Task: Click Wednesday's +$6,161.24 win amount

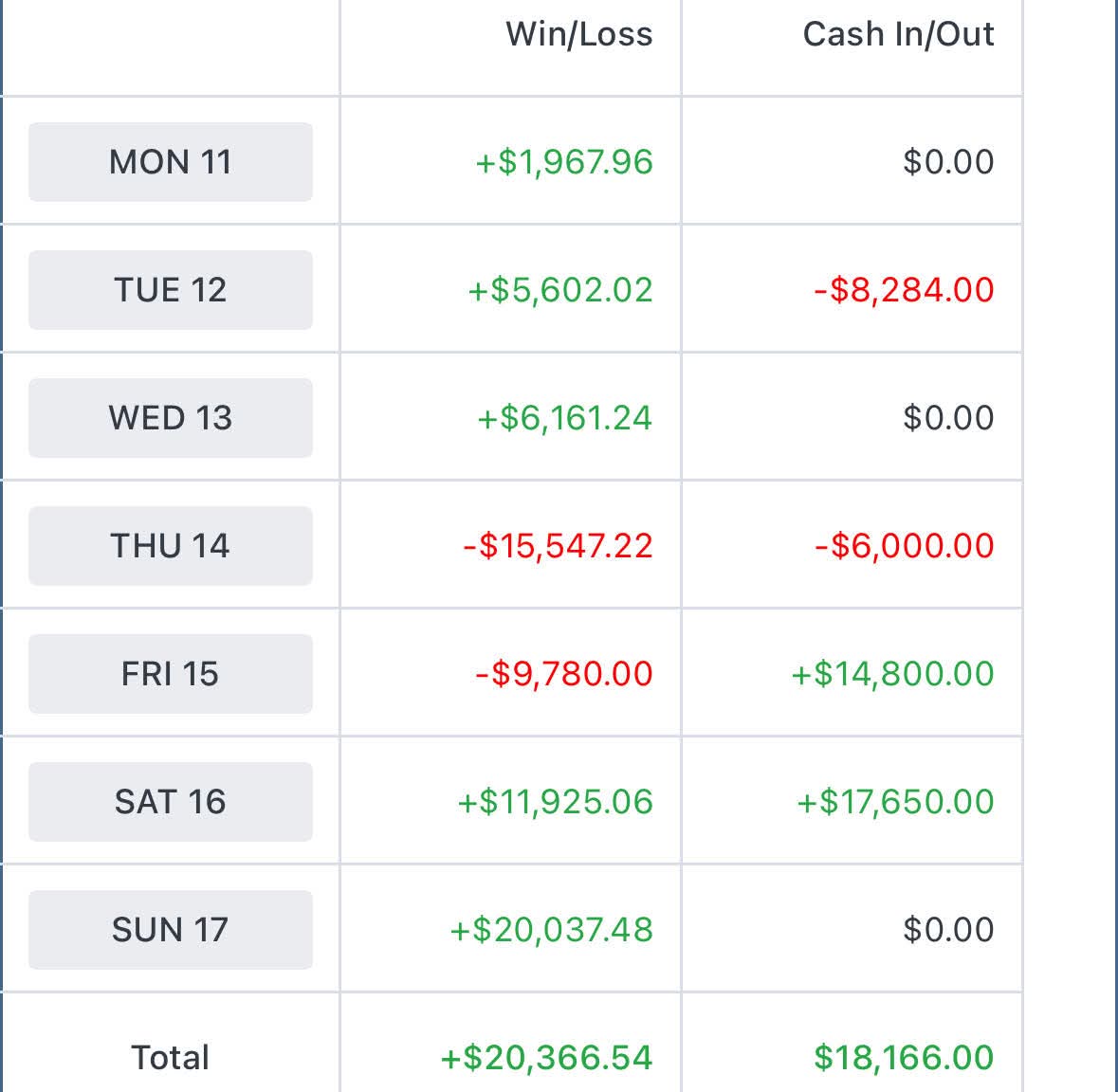Action: click(x=565, y=418)
